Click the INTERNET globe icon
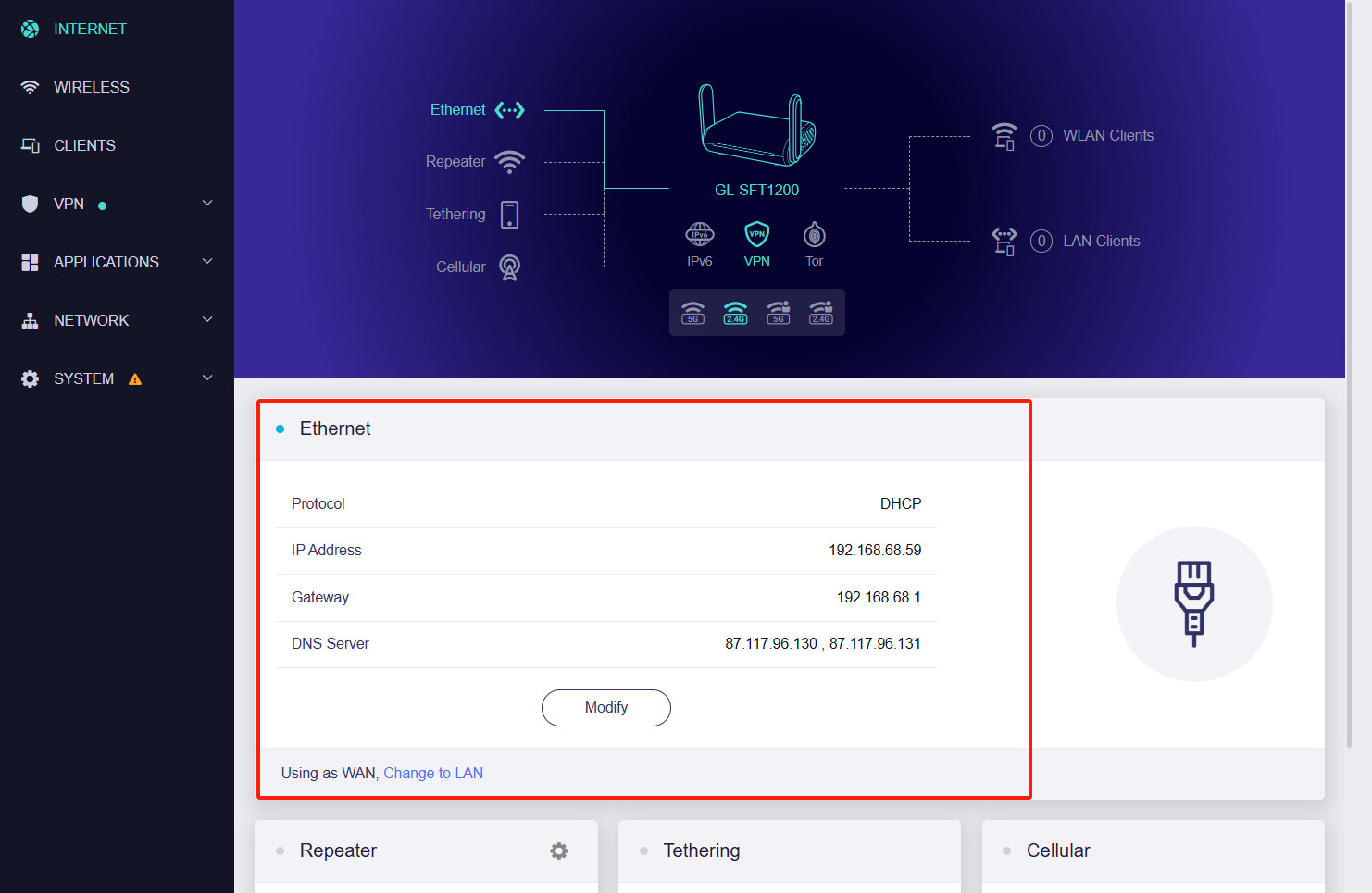 coord(30,29)
